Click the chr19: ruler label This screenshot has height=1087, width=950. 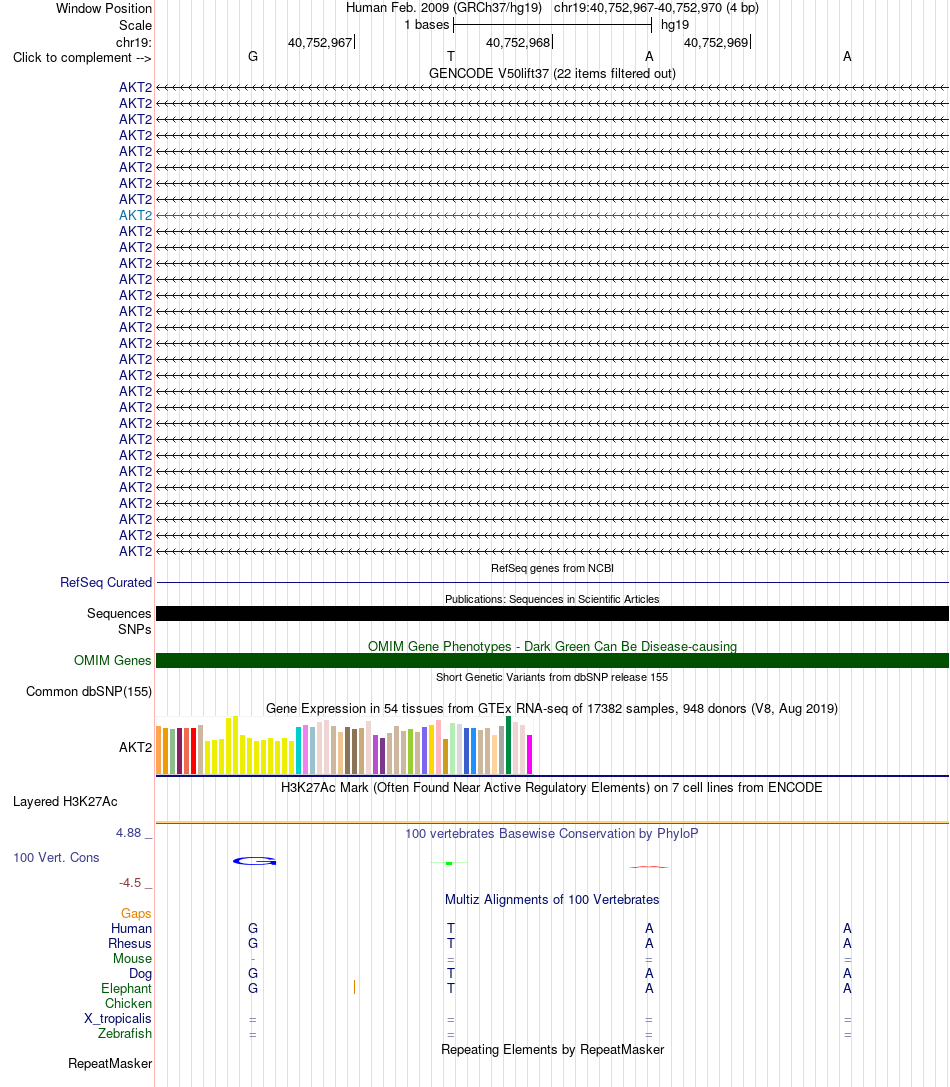pos(133,42)
